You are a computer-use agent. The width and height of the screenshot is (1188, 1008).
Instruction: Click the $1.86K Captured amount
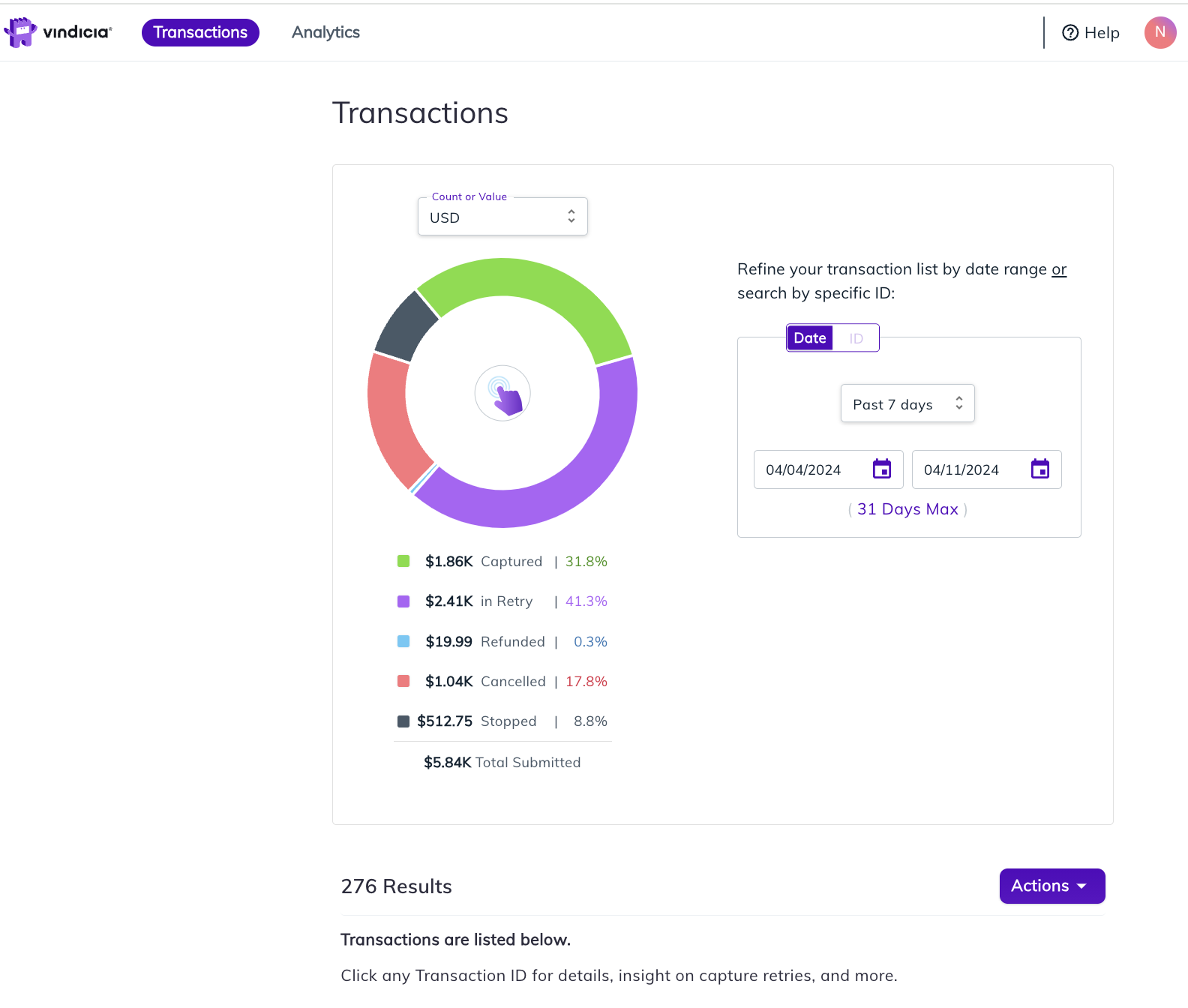coord(449,562)
